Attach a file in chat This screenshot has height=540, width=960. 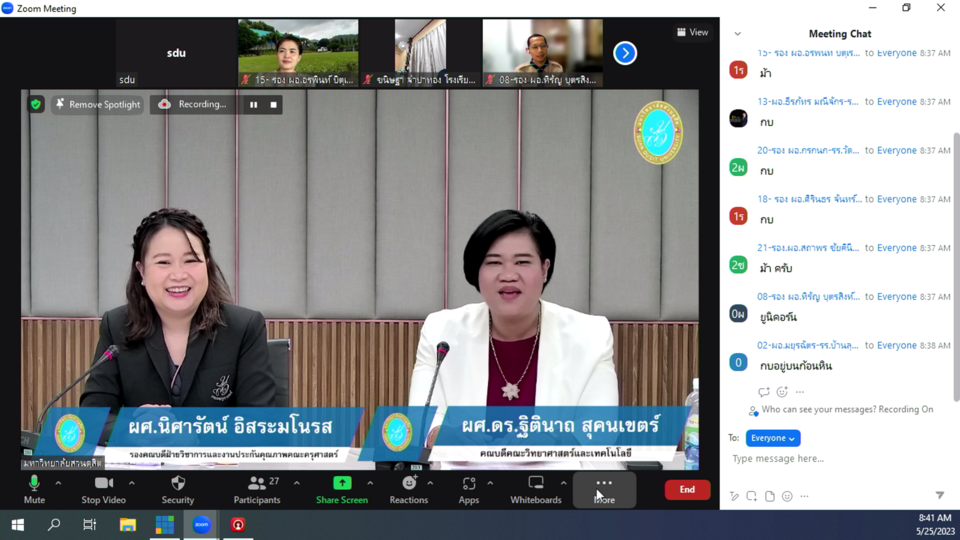pos(769,496)
